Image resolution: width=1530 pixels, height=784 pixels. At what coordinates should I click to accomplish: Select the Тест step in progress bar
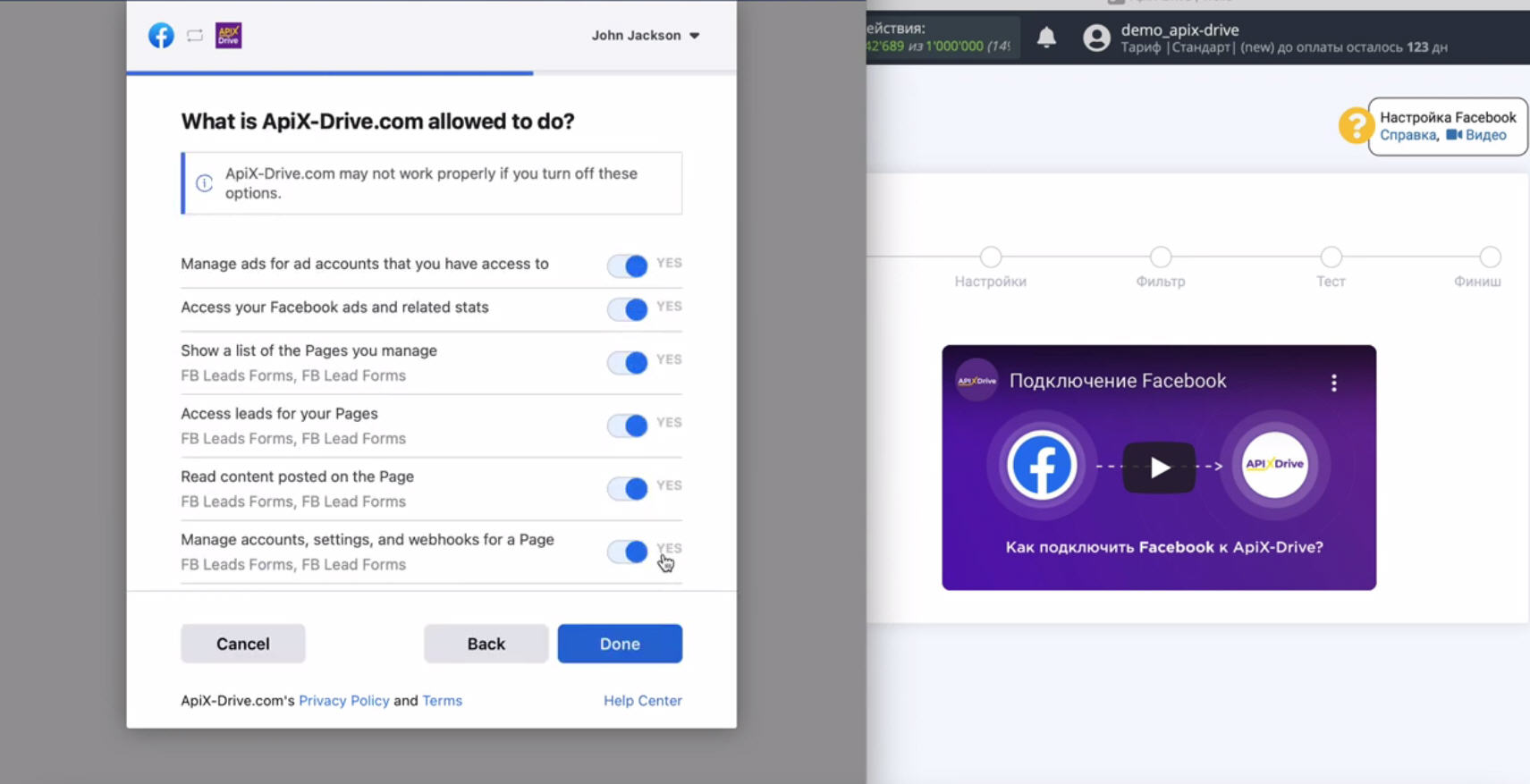coord(1331,257)
